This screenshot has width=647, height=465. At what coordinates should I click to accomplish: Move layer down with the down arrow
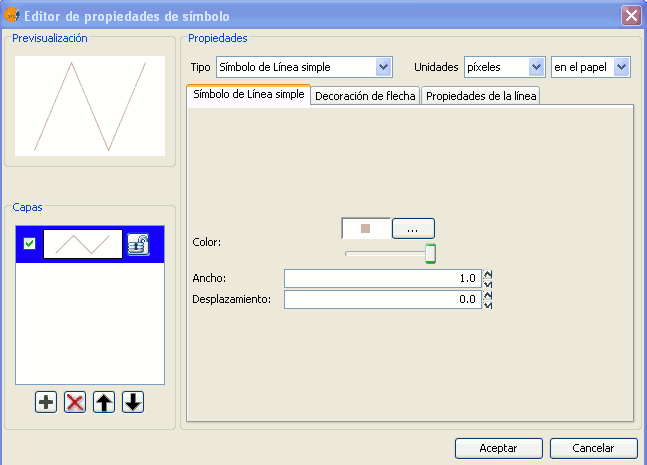coord(133,402)
